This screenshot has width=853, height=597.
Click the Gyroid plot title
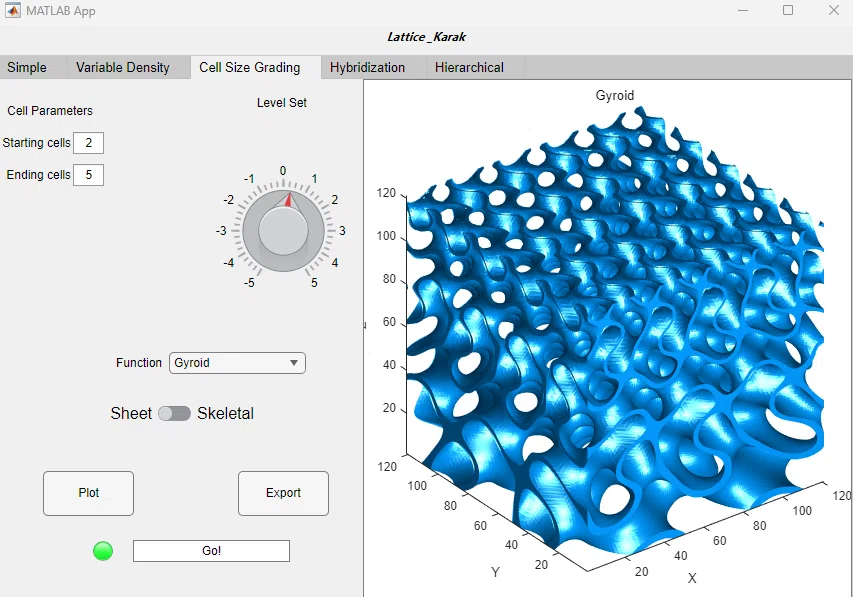click(615, 96)
